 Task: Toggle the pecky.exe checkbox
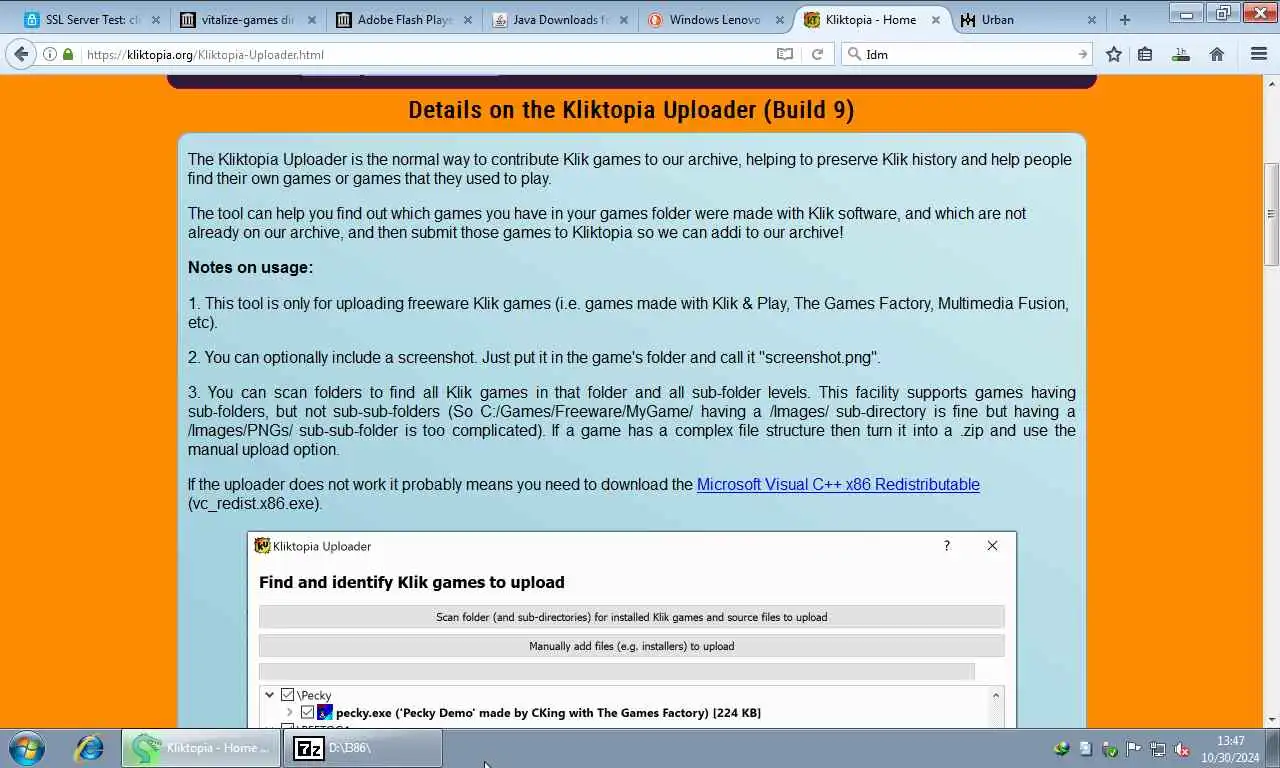307,713
